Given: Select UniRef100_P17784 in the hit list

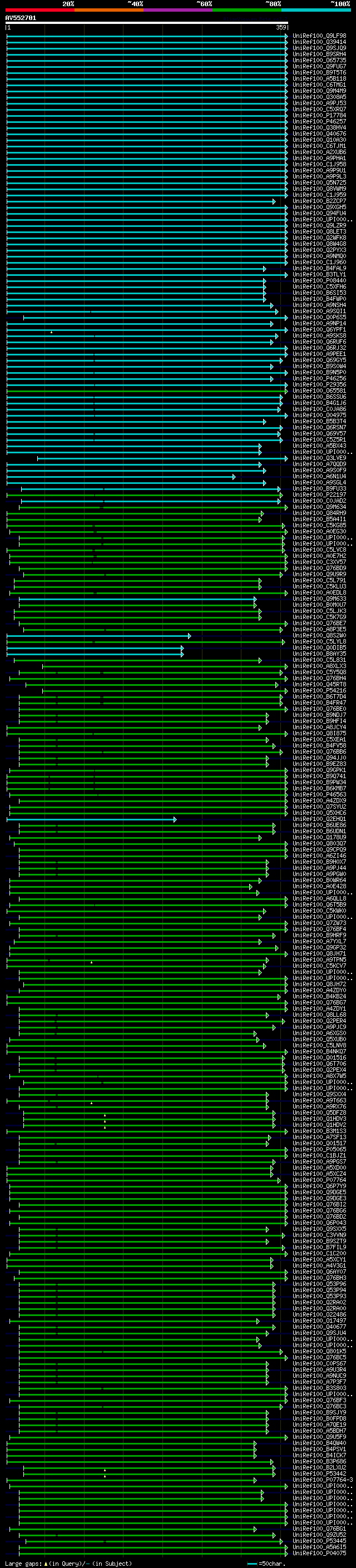Looking at the screenshot, I should [319, 116].
